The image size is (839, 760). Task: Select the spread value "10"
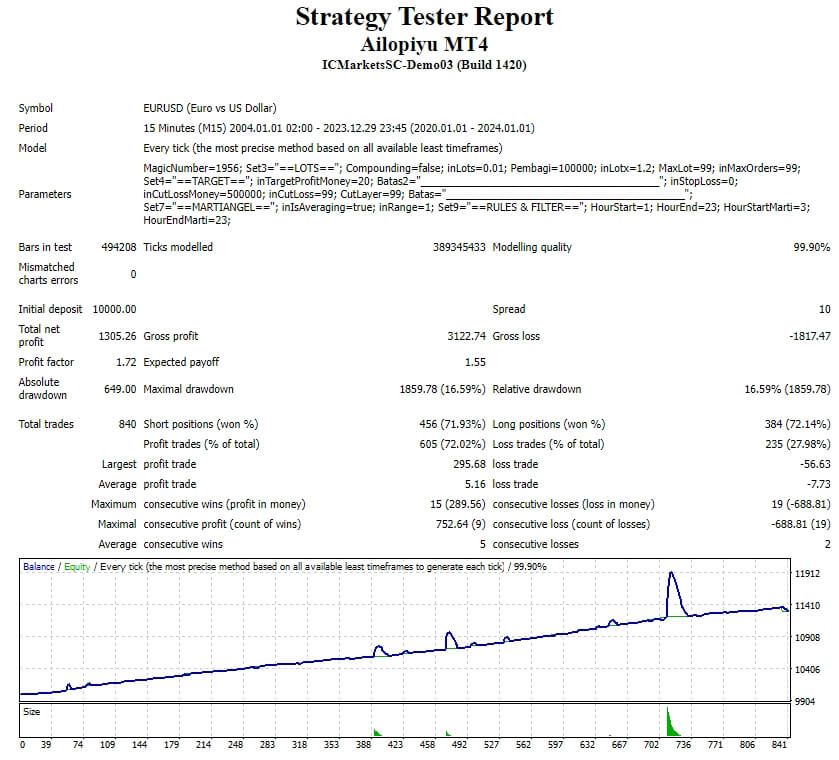coord(825,309)
